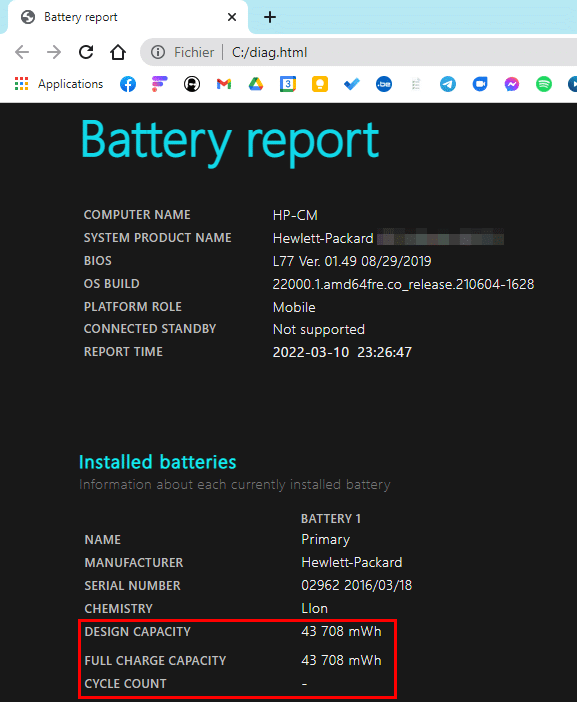Screen dimensions: 577x702
Task: Open the Applications grid shortcut
Action: tap(21, 84)
